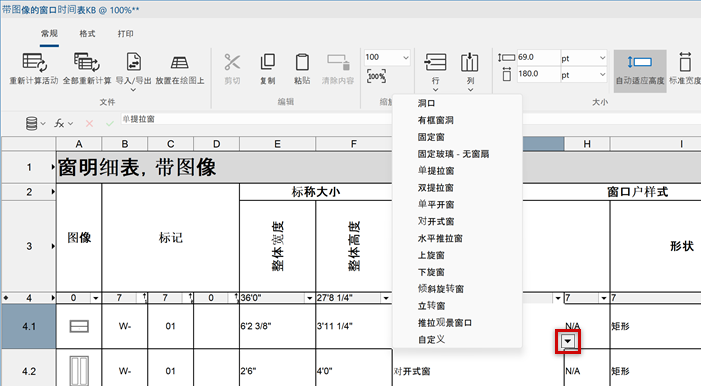
Task: Click the column width field 180.0
Action: 538,74
